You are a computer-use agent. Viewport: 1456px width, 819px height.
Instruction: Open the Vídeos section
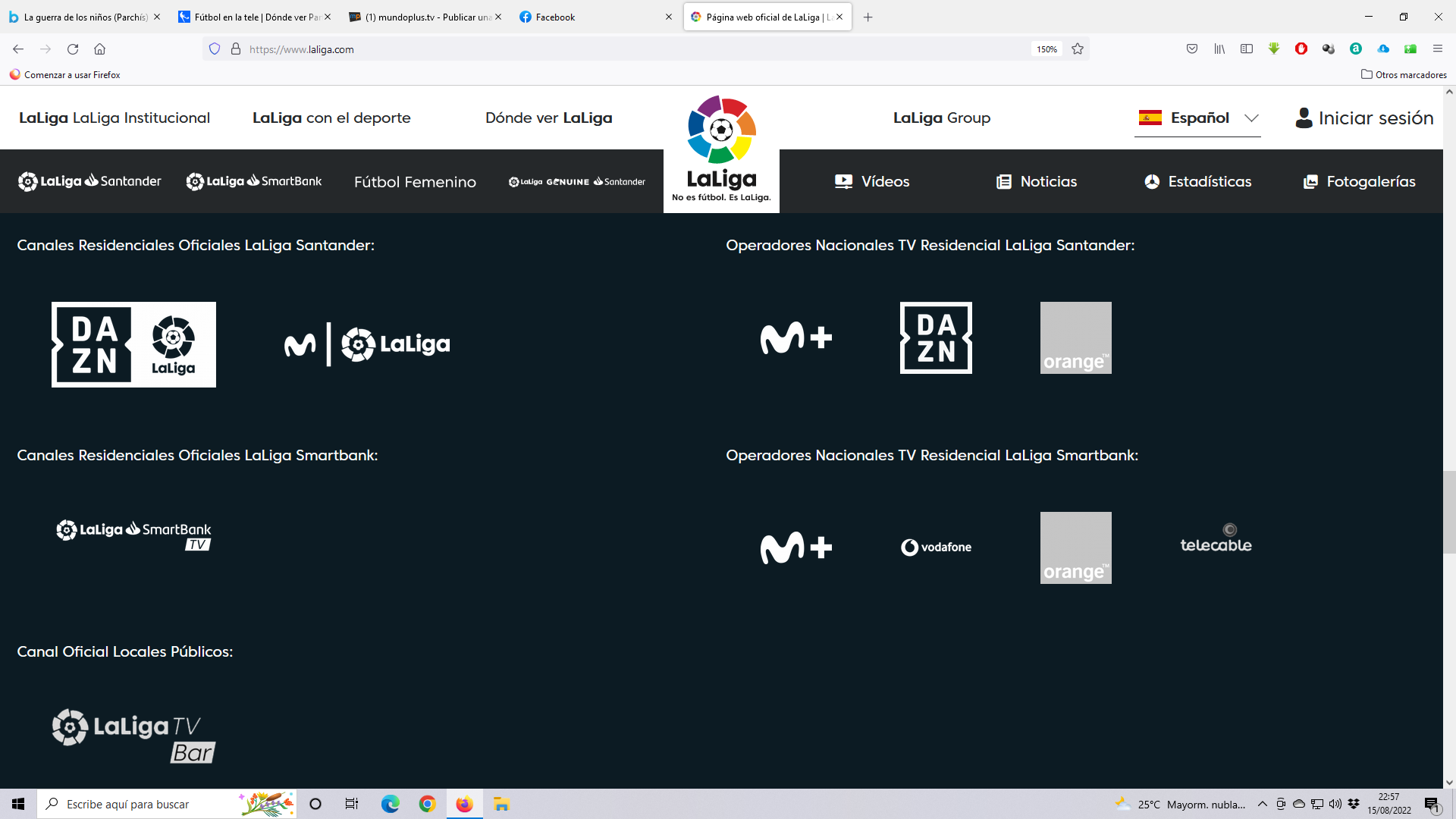pos(872,181)
